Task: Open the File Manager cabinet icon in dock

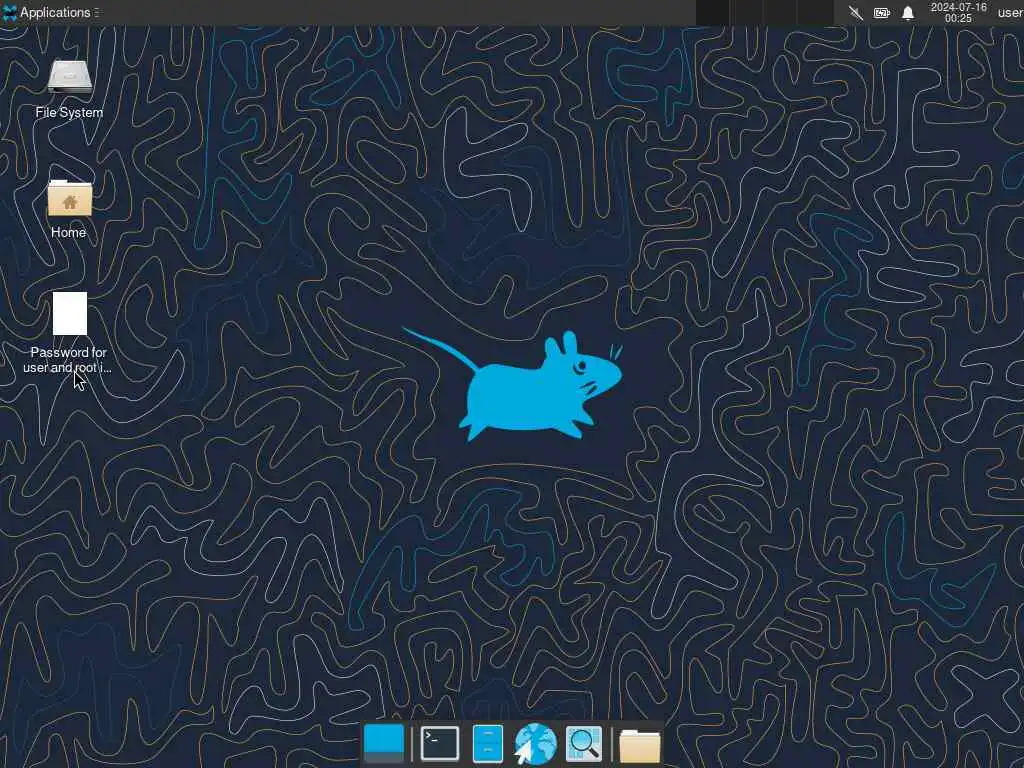Action: pyautogui.click(x=487, y=743)
